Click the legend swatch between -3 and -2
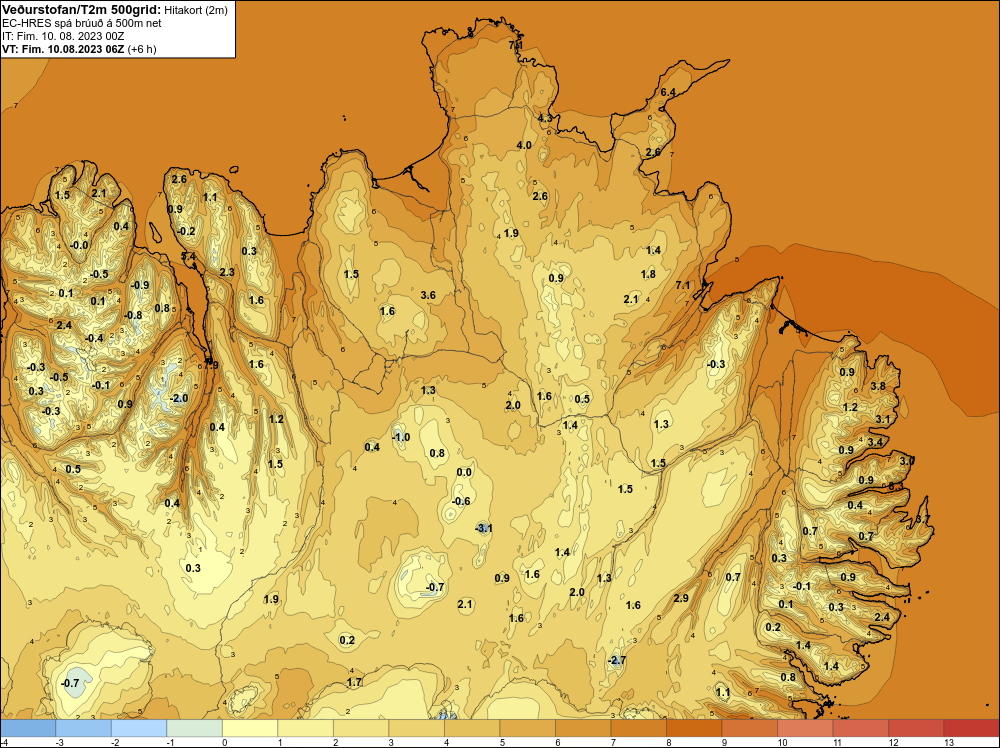 tap(84, 728)
